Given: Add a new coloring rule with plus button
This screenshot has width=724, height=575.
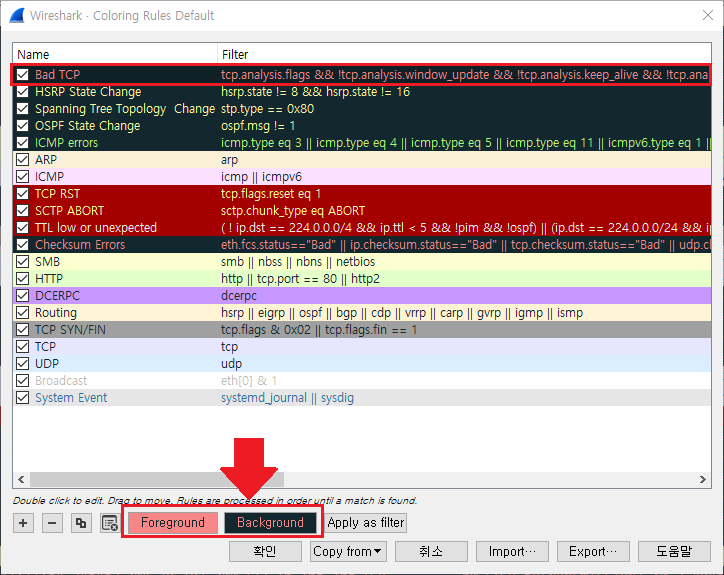Looking at the screenshot, I should tap(23, 523).
